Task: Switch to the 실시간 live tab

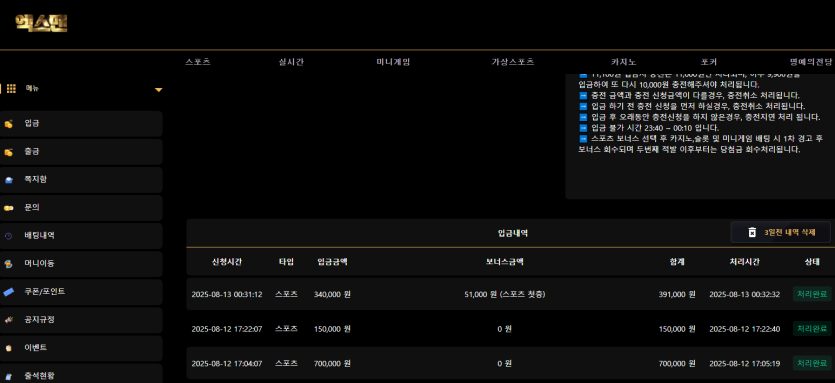Action: [291, 62]
